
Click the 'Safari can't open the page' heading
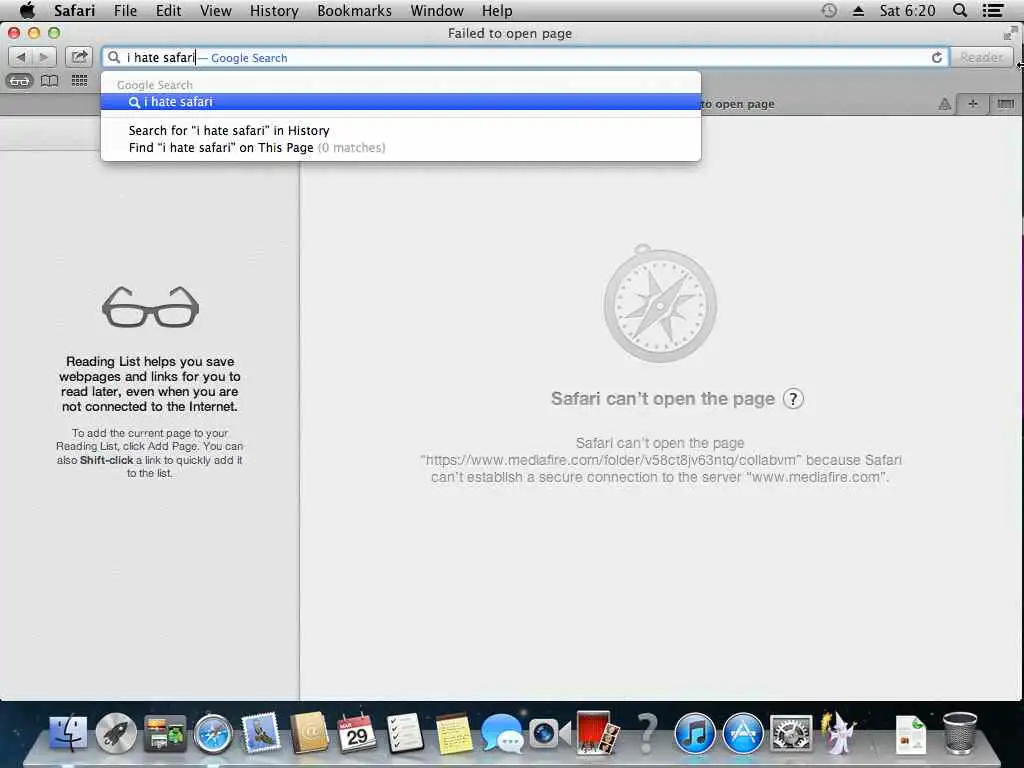(662, 399)
